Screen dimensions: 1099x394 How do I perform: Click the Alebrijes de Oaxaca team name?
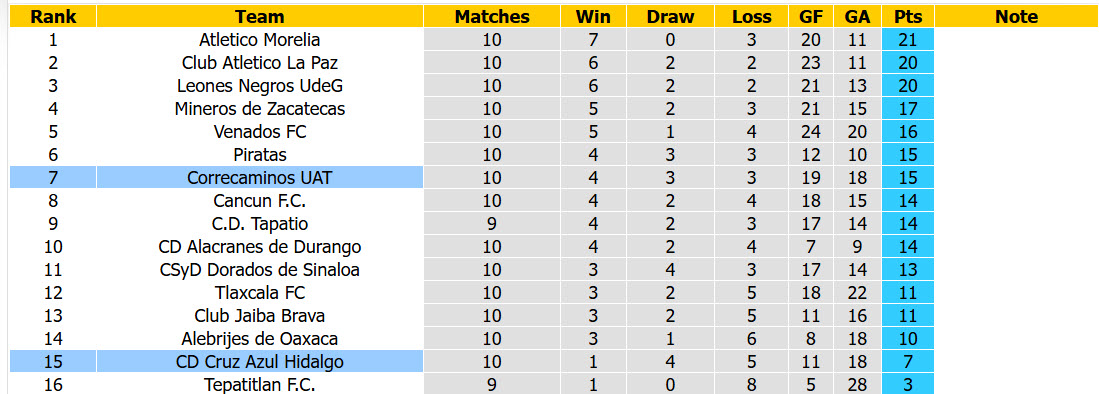(260, 339)
